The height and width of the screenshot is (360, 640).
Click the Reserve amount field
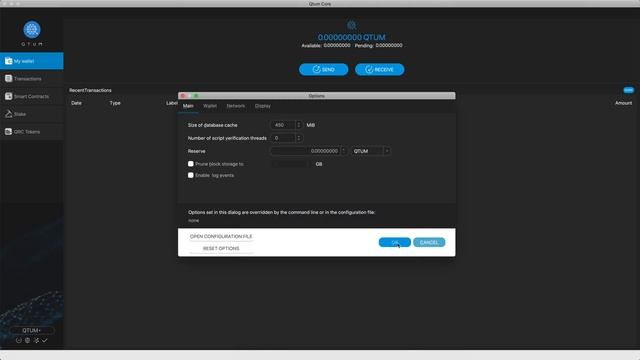305,151
